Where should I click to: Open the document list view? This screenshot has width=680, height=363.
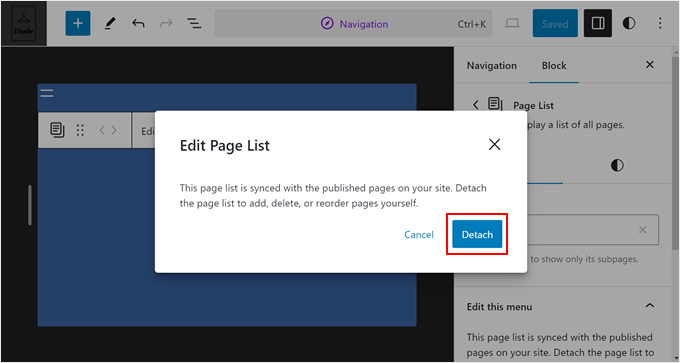pos(194,23)
